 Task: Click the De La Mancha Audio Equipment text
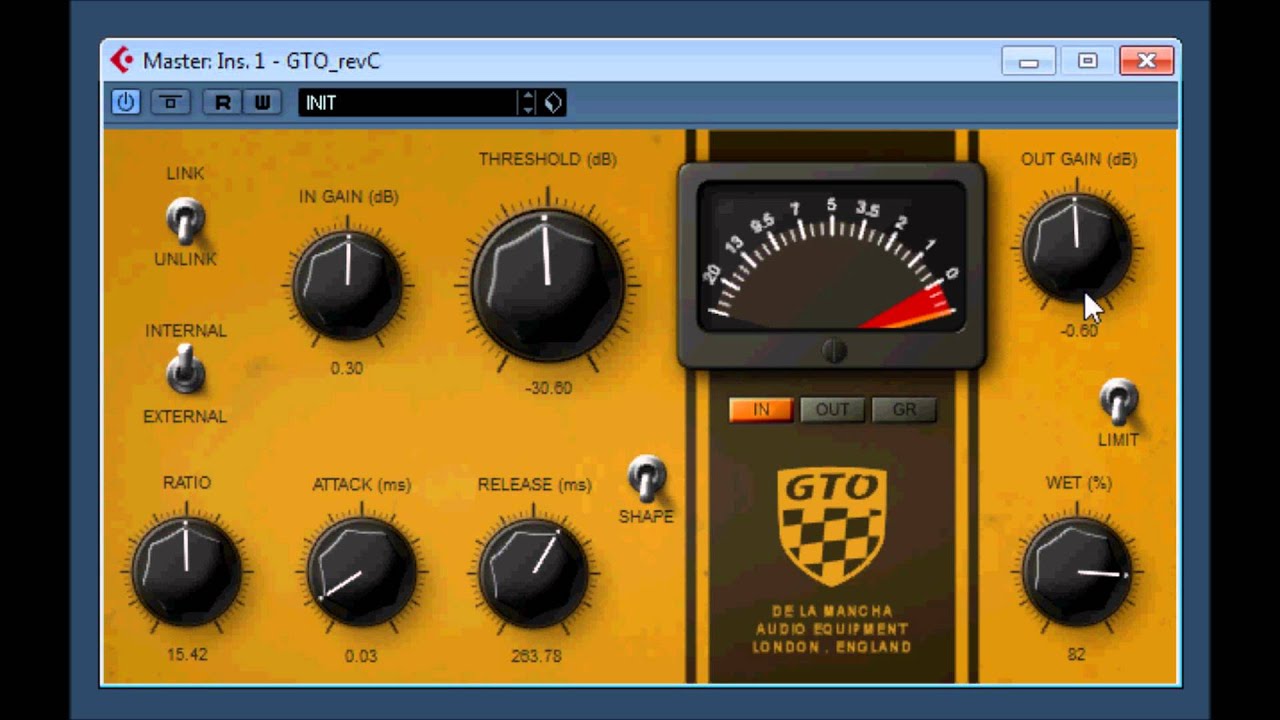point(832,629)
